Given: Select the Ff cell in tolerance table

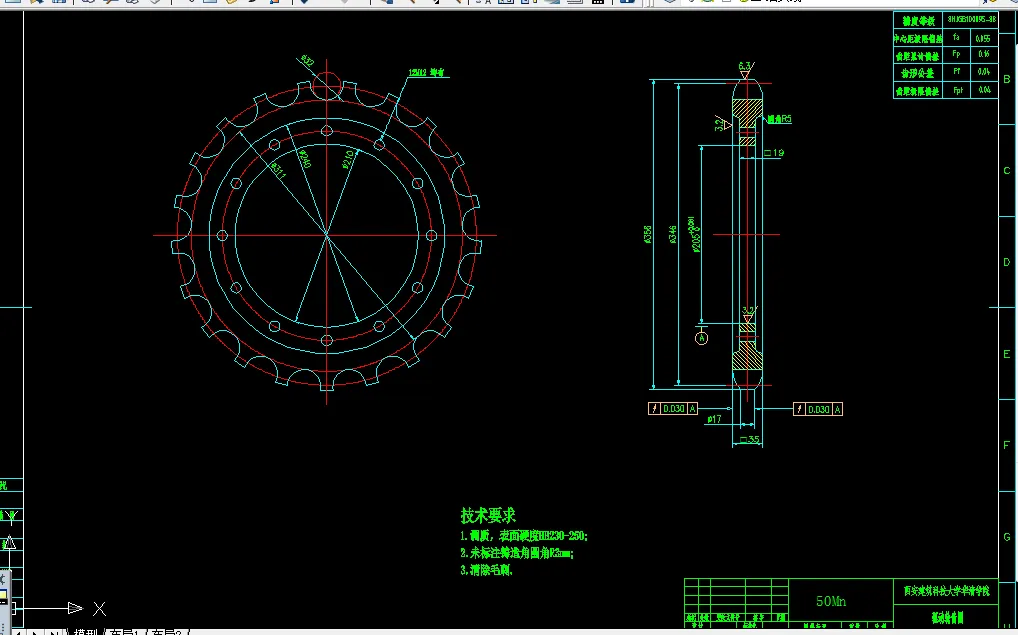Looking at the screenshot, I should [956, 72].
